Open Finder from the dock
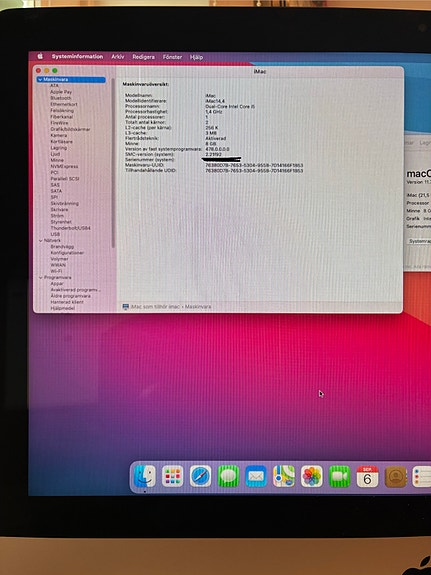This screenshot has height=575, width=431. [x=145, y=476]
